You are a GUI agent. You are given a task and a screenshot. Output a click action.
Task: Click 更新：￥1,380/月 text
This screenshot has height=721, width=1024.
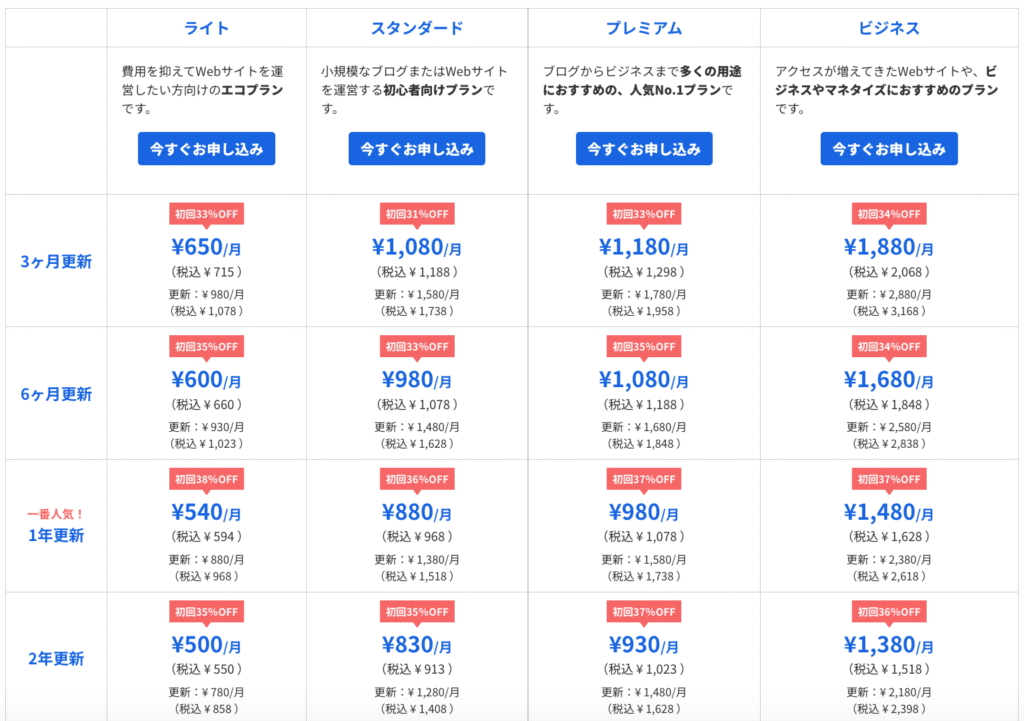(417, 560)
